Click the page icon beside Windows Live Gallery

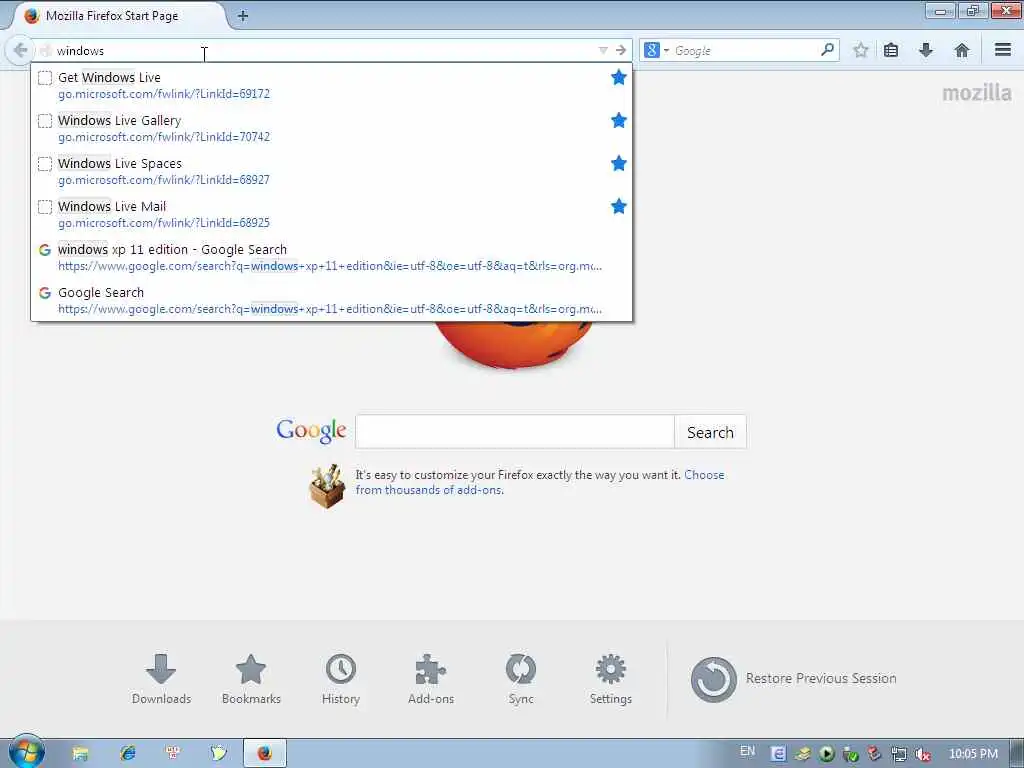44,121
